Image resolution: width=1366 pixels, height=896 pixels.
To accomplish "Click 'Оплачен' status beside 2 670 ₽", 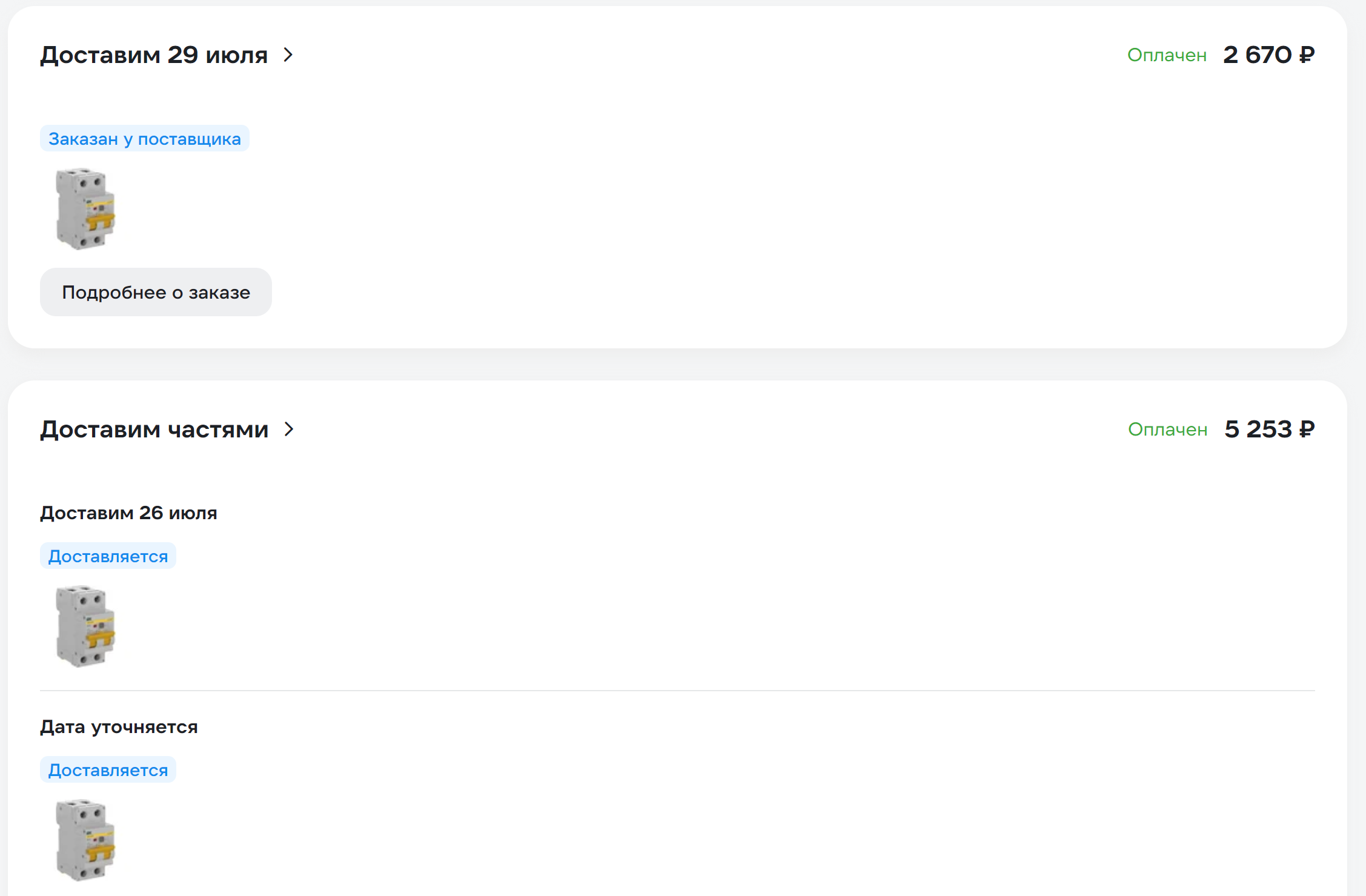I will 1167,55.
